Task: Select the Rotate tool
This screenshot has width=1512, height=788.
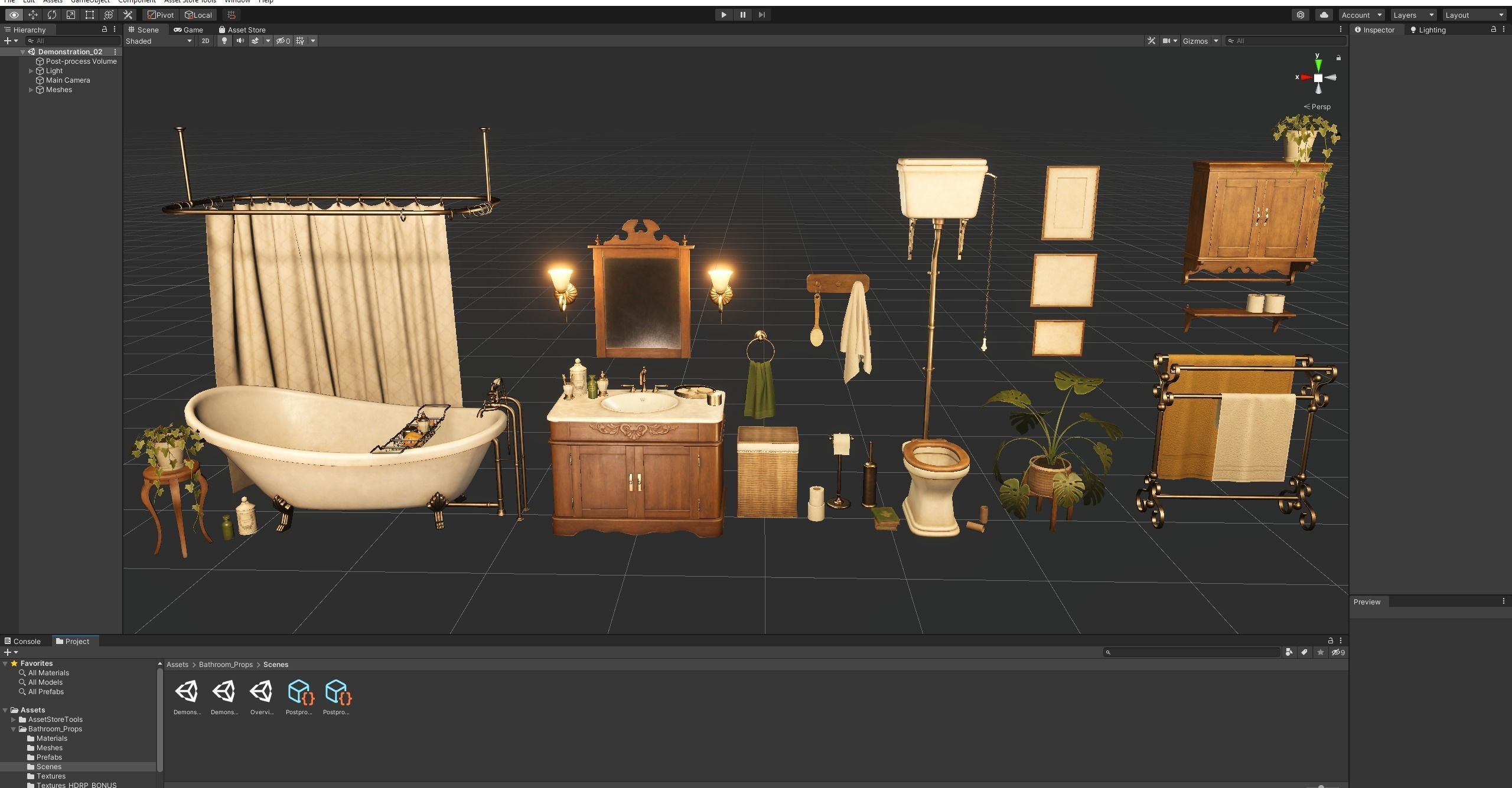Action: click(52, 15)
